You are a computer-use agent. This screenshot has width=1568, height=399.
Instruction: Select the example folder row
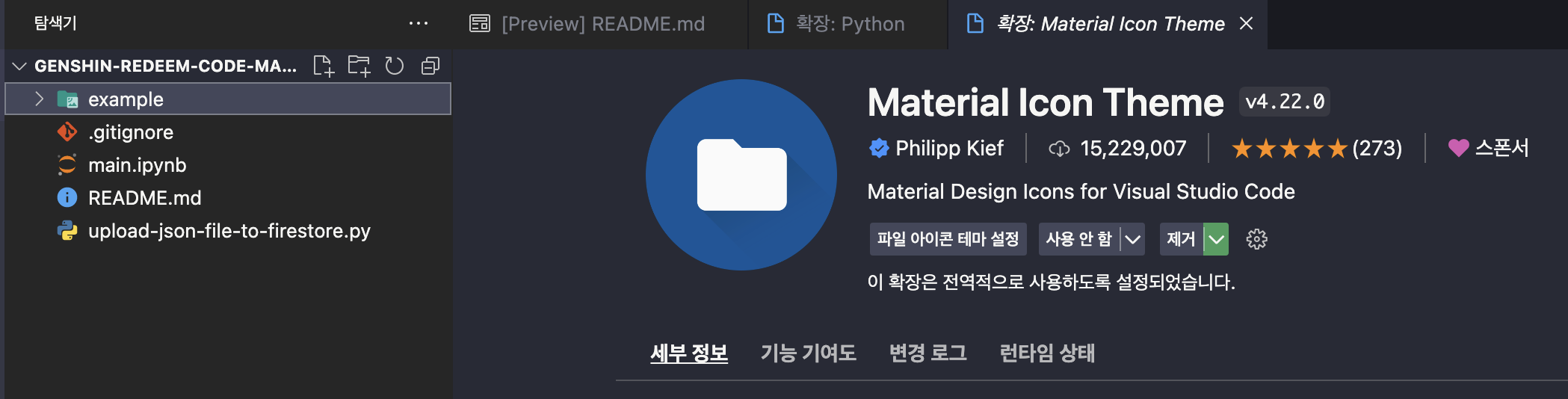point(228,99)
